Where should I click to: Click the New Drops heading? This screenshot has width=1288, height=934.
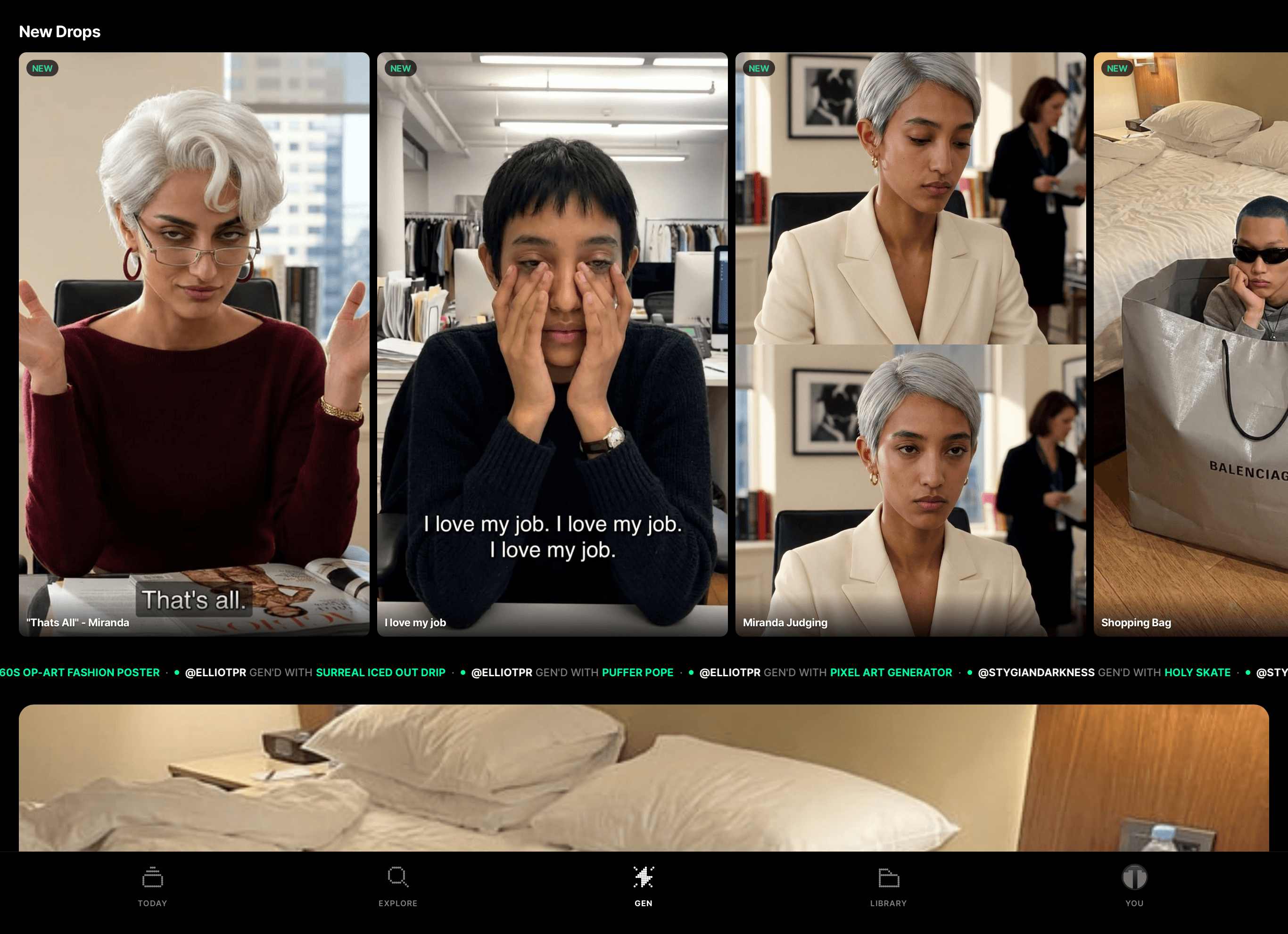point(59,32)
